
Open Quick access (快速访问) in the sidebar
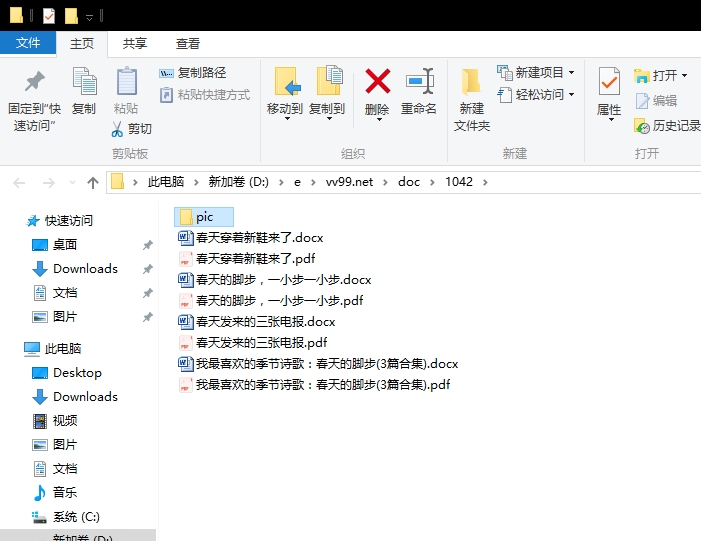pos(59,220)
